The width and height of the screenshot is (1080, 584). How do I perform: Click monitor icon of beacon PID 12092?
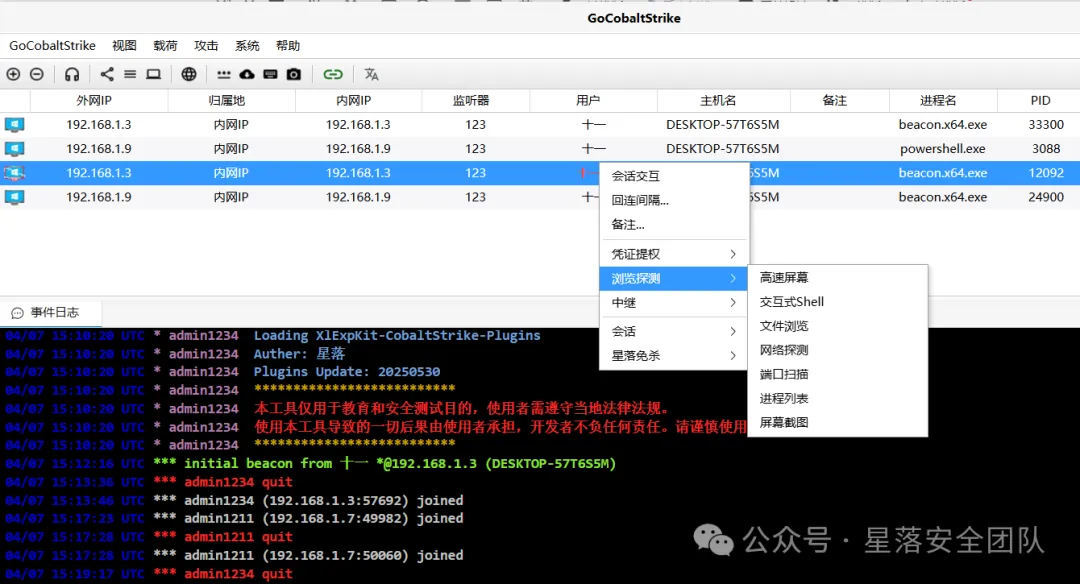click(x=14, y=173)
